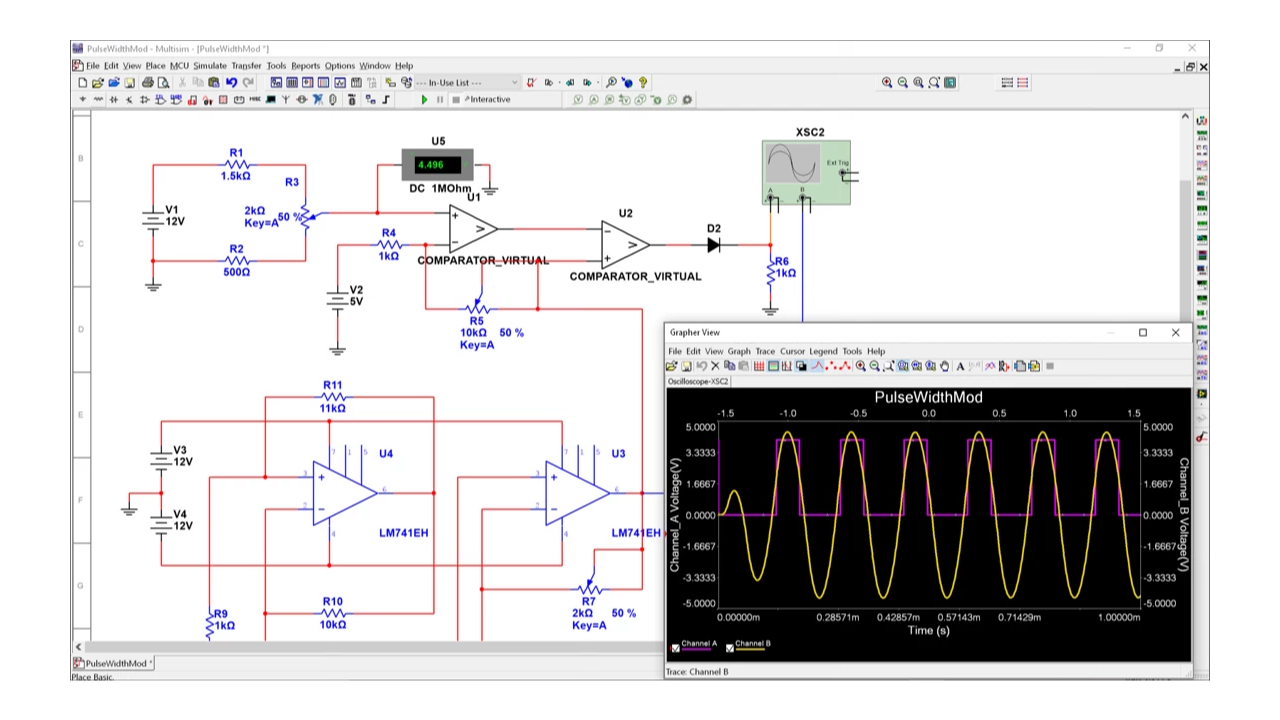The height and width of the screenshot is (720, 1280).
Task: Open the Simulate menu
Action: (x=209, y=66)
